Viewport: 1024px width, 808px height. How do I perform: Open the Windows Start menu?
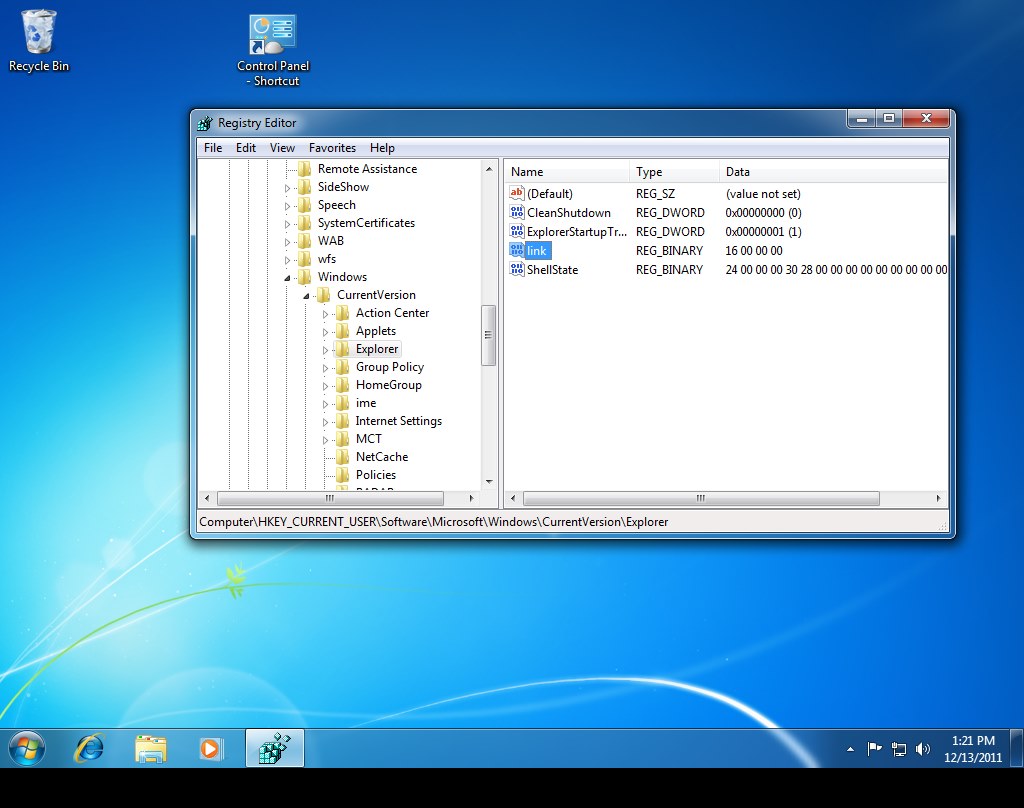coord(27,749)
